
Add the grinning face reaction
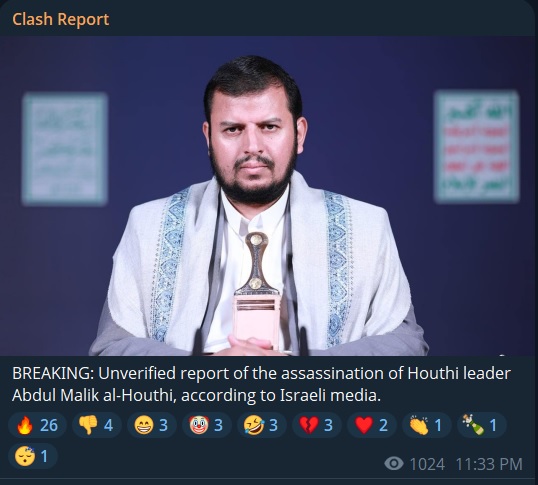[152, 425]
